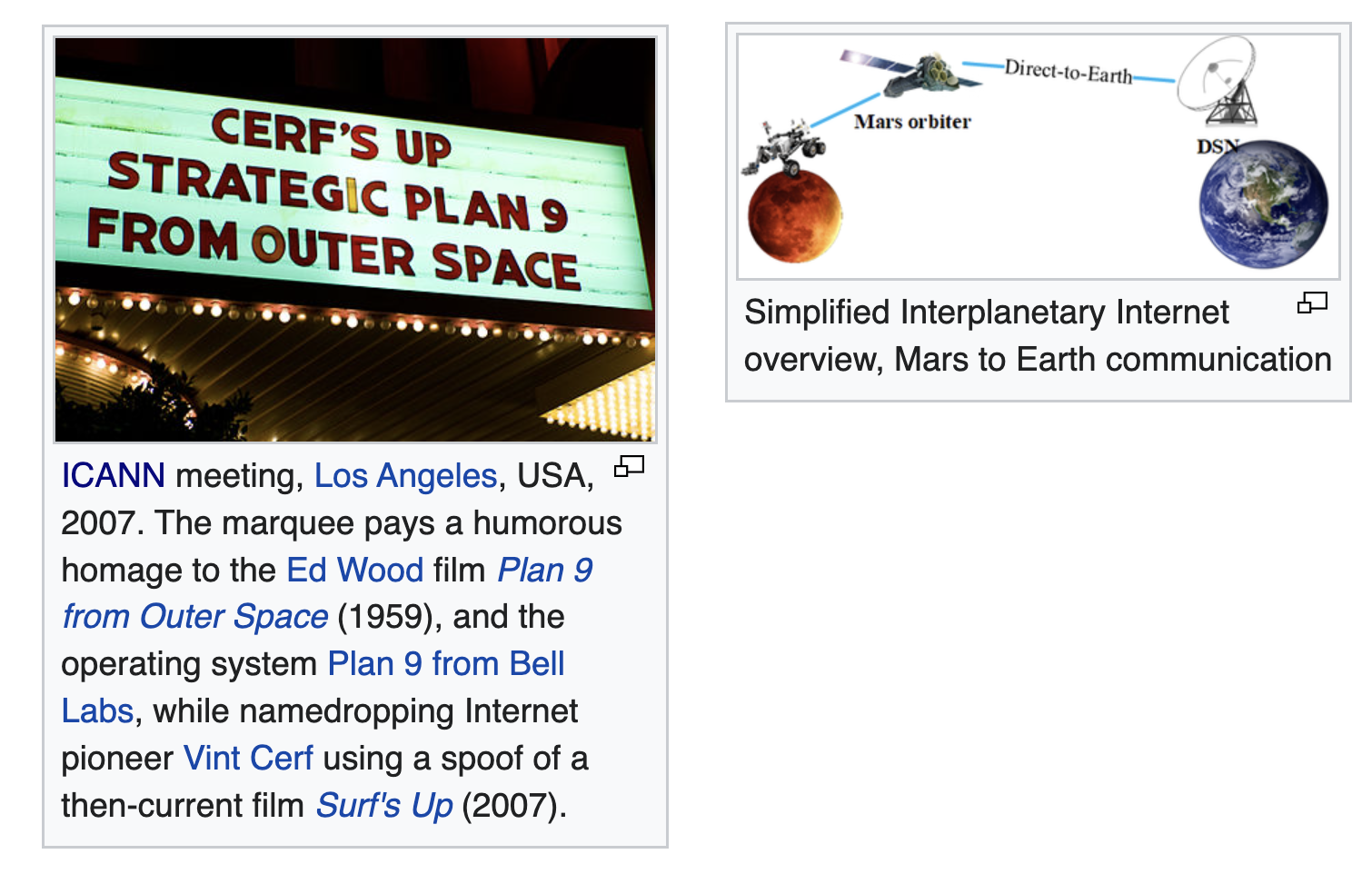1372x874 pixels.
Task: Click the Mars rover in the diagram
Action: click(782, 147)
